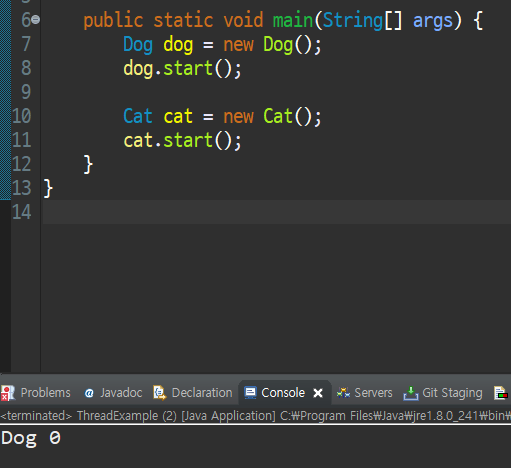
Task: Open the Problems tab
Action: coord(36,393)
